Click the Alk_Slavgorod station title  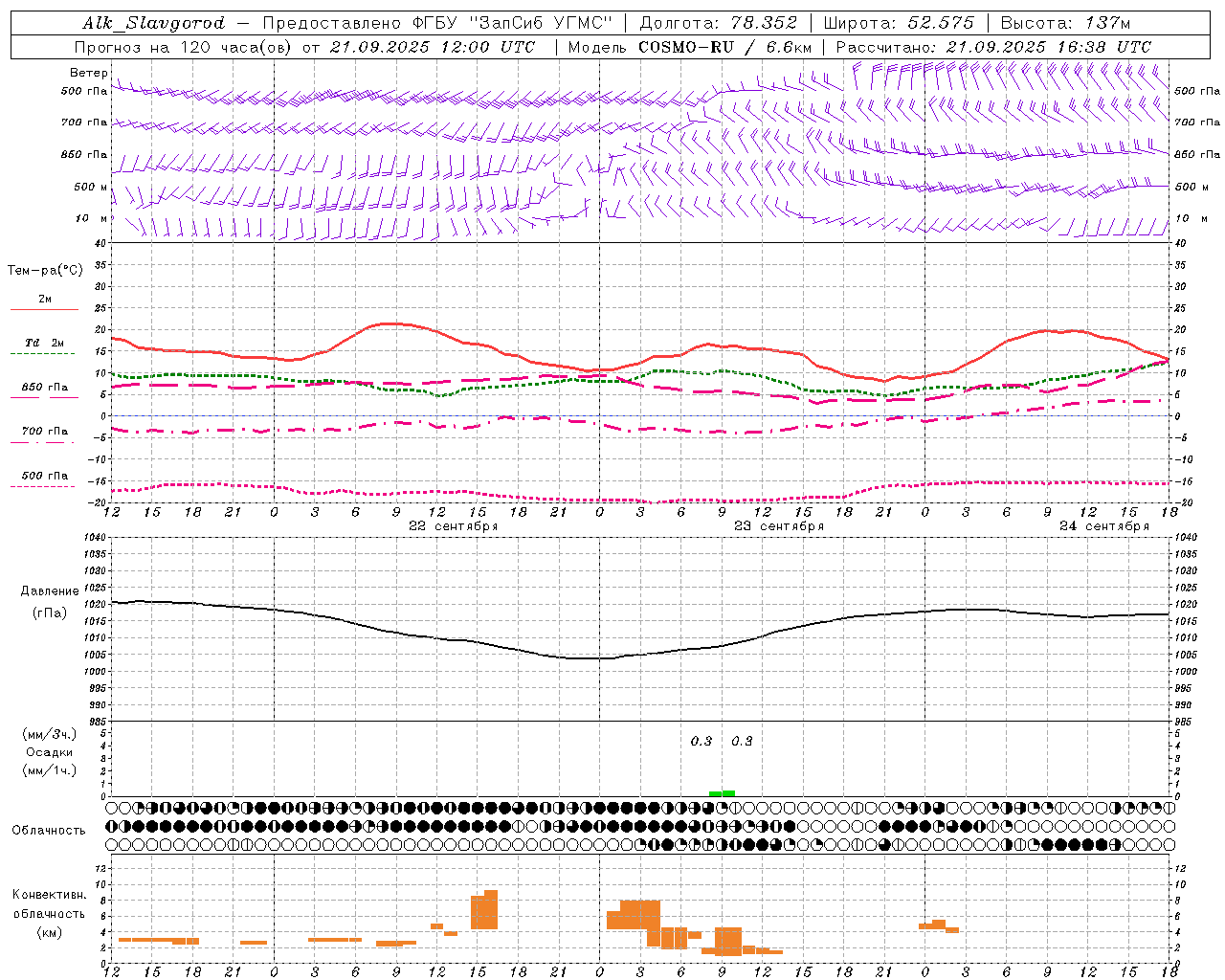point(154,23)
